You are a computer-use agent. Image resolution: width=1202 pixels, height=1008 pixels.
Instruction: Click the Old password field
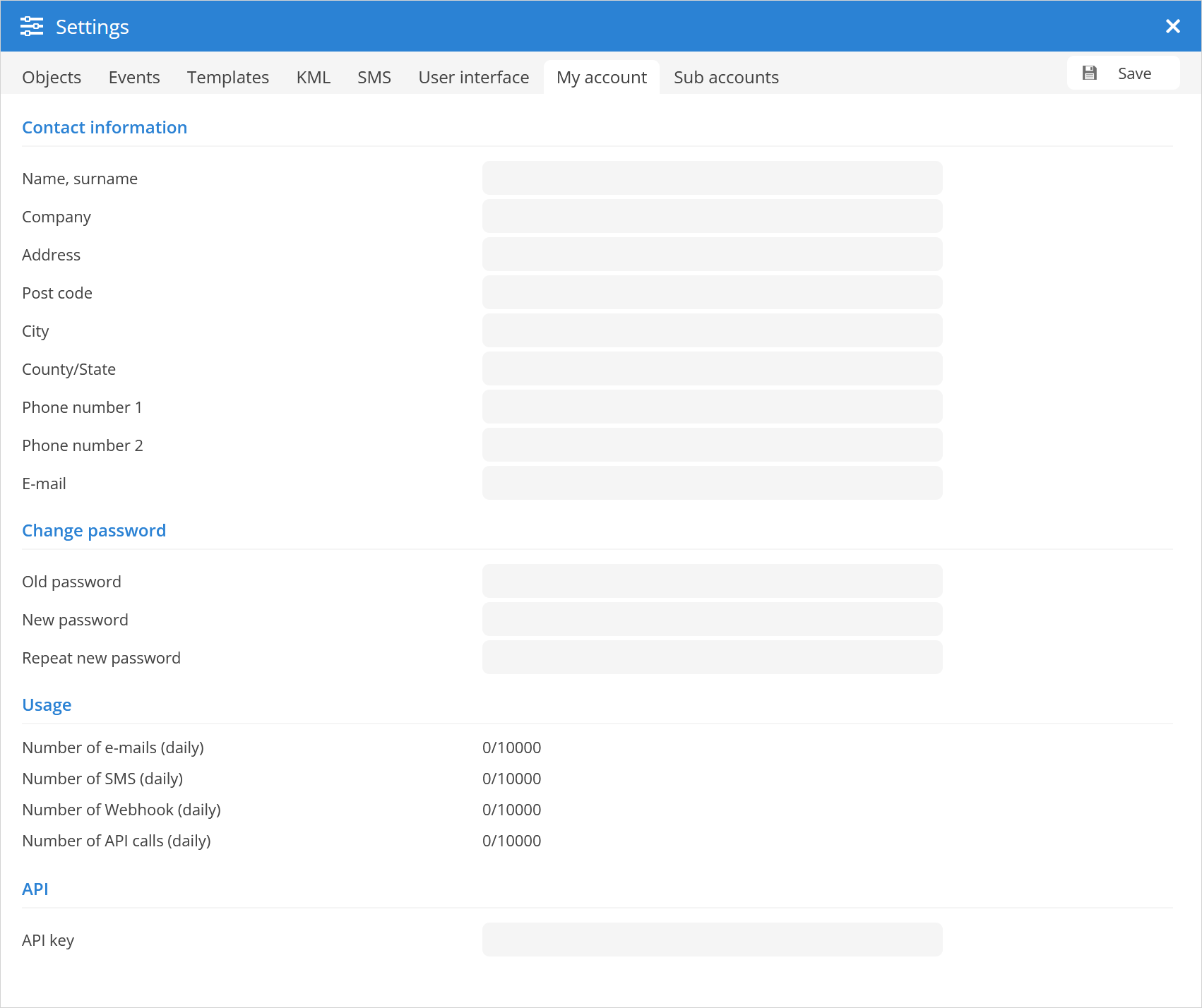tap(712, 581)
